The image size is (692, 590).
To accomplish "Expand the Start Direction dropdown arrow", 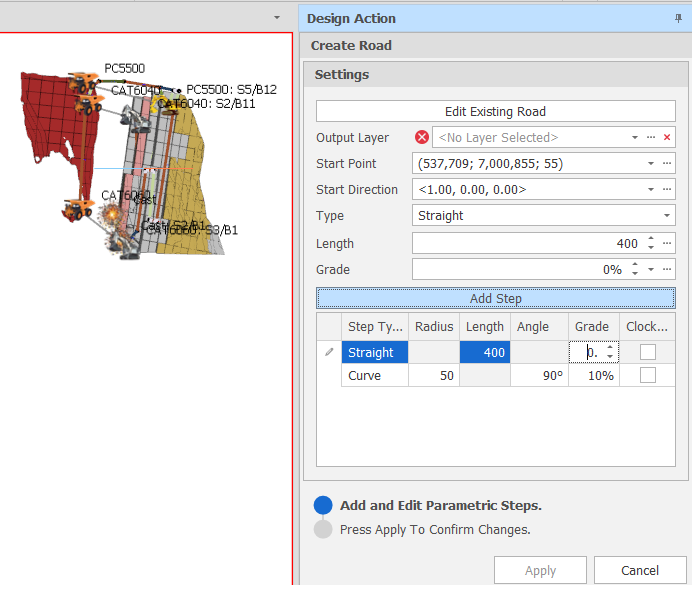I will pyautogui.click(x=651, y=190).
